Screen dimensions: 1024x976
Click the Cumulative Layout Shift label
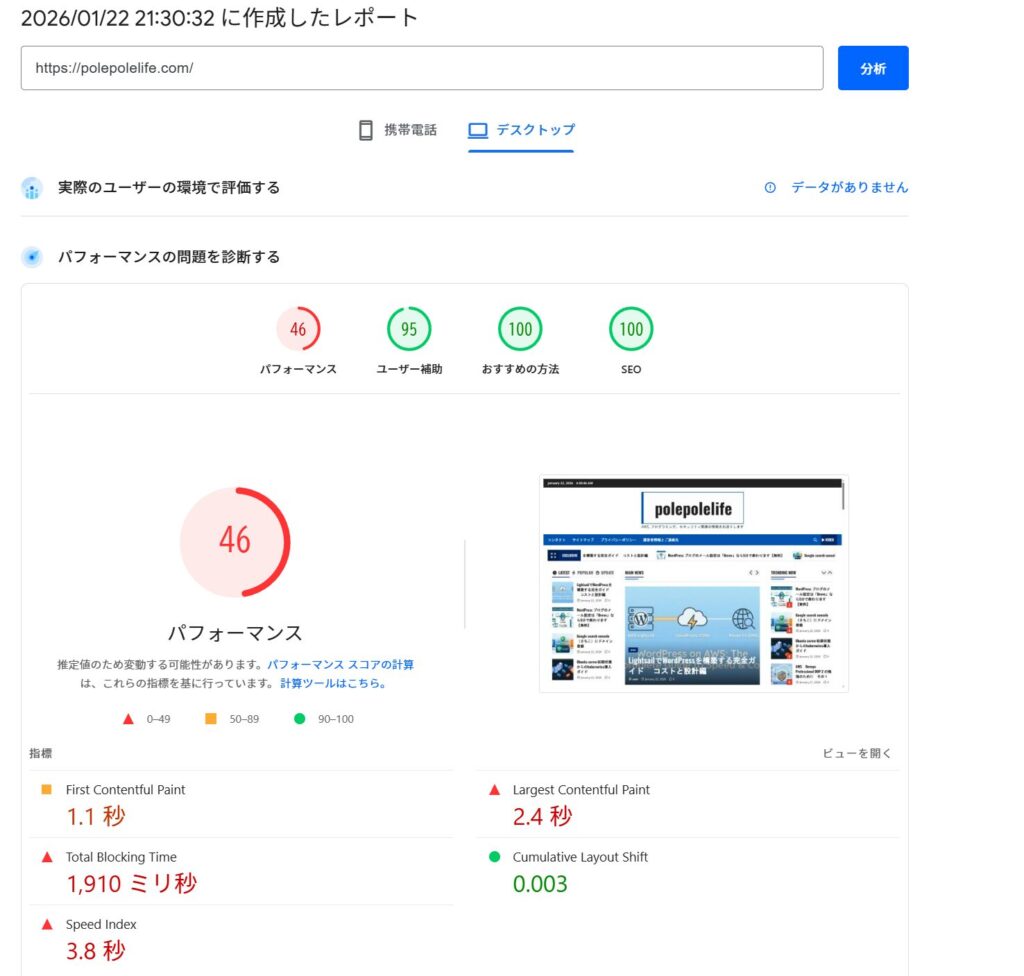pos(580,857)
